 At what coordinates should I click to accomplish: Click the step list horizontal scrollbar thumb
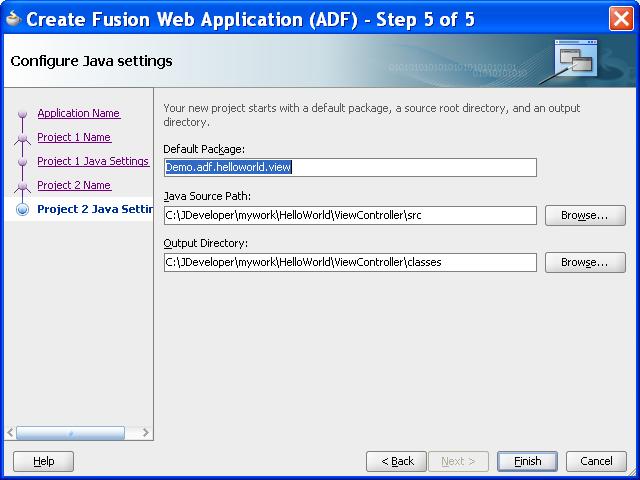click(70, 433)
